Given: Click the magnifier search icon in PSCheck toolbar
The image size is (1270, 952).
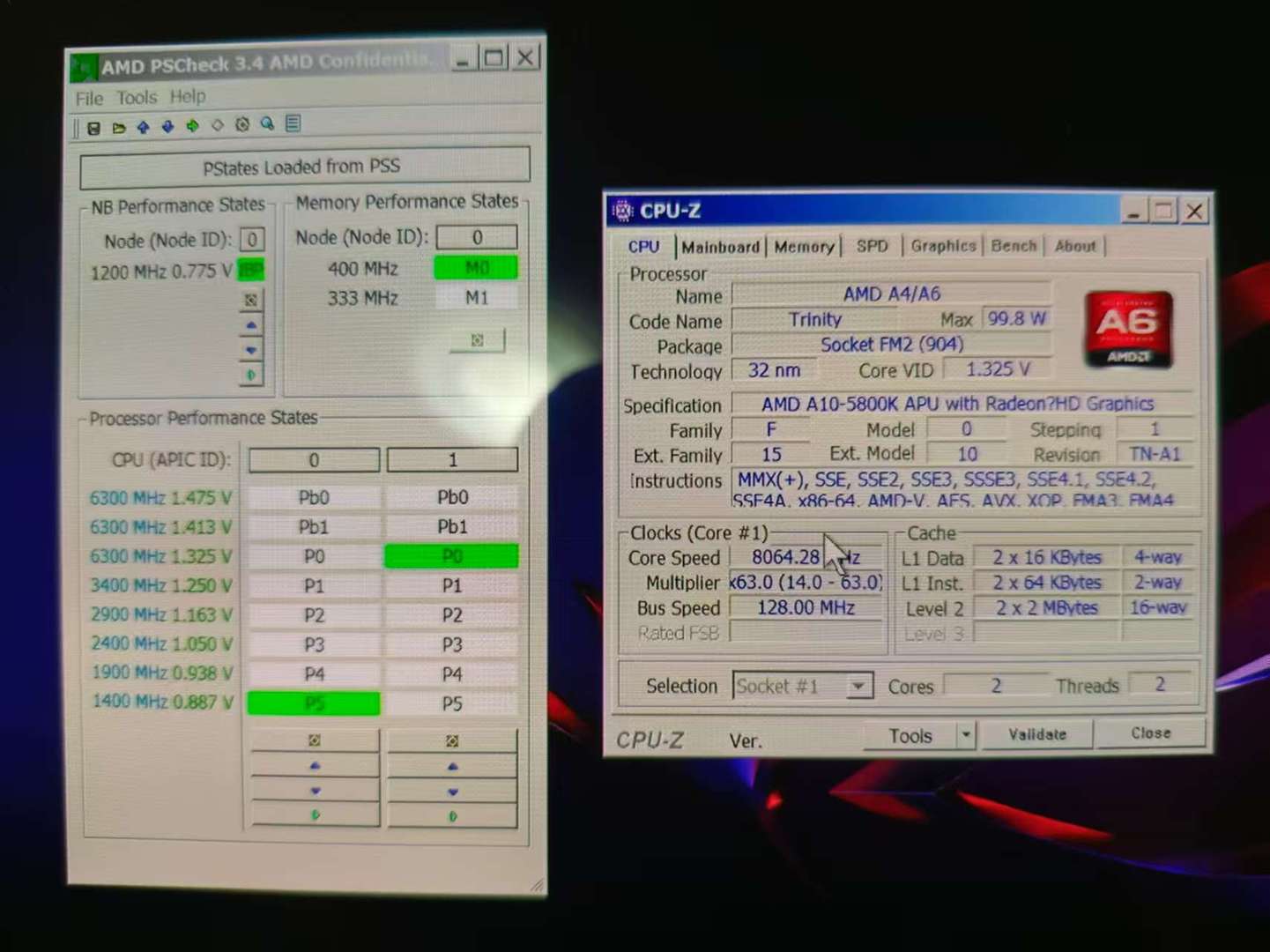Looking at the screenshot, I should [267, 124].
